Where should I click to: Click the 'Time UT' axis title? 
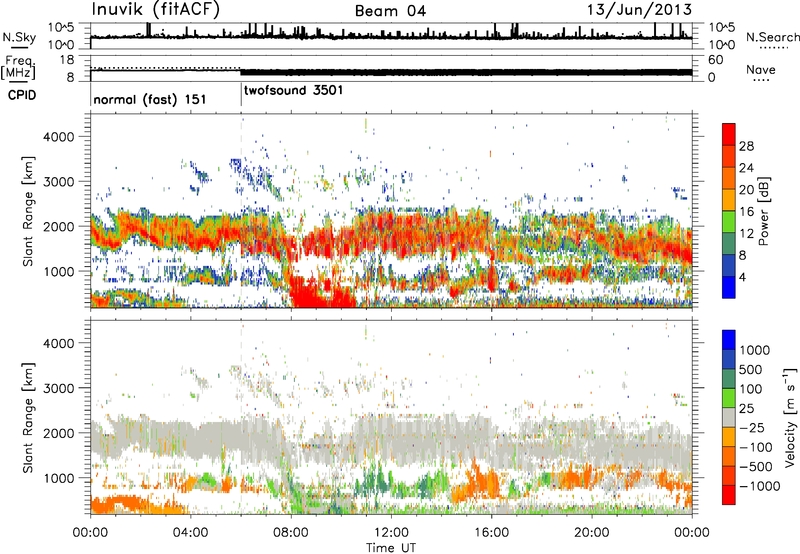click(x=391, y=547)
